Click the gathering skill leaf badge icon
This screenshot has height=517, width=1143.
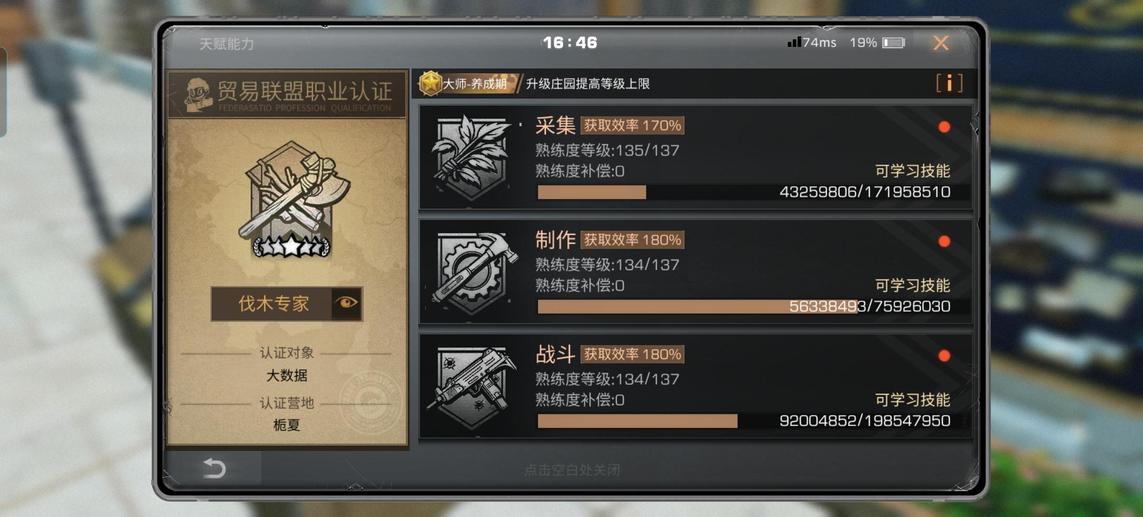pyautogui.click(x=470, y=158)
